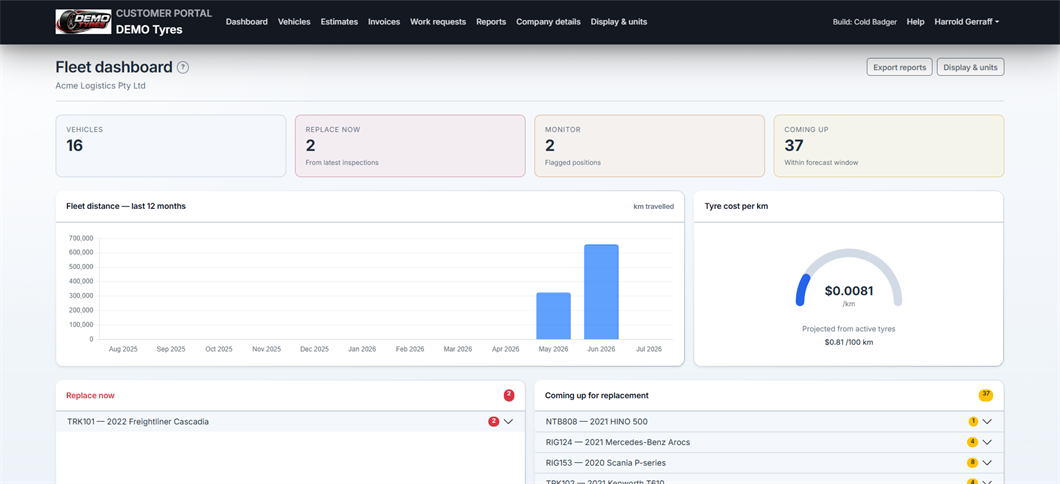1060x484 pixels.
Task: Click the $0.81 /100 km value
Action: click(x=849, y=342)
